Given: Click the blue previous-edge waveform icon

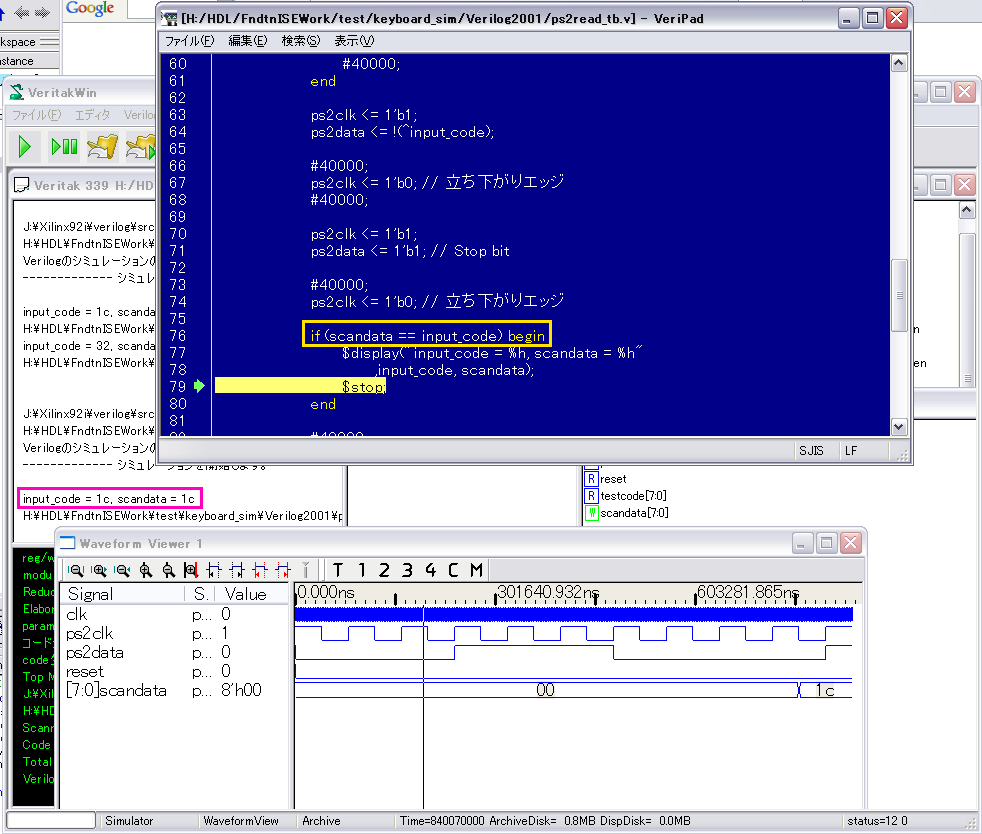Looking at the screenshot, I should [214, 570].
